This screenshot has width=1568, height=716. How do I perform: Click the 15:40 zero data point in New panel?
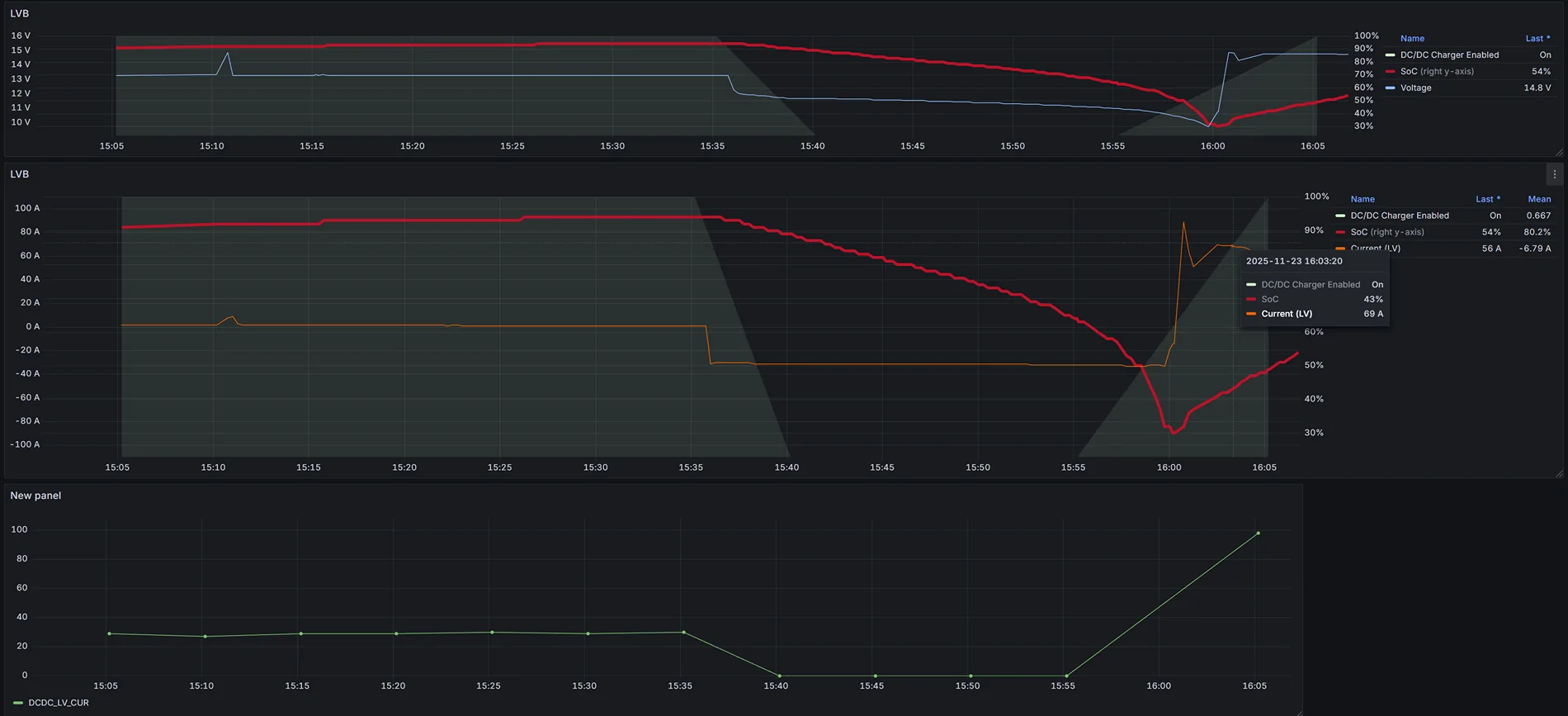tap(779, 676)
